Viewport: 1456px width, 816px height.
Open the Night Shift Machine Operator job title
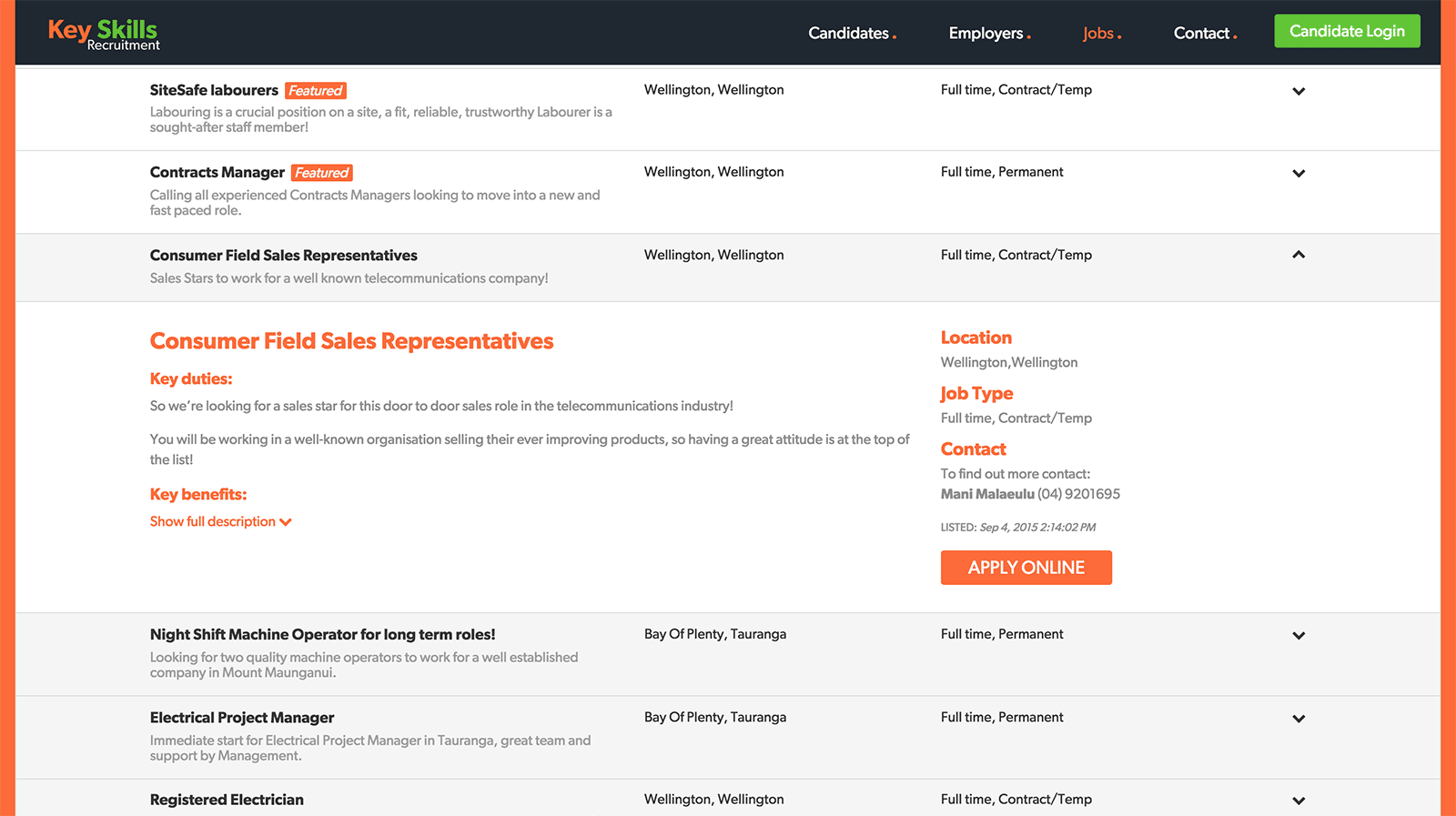(322, 634)
